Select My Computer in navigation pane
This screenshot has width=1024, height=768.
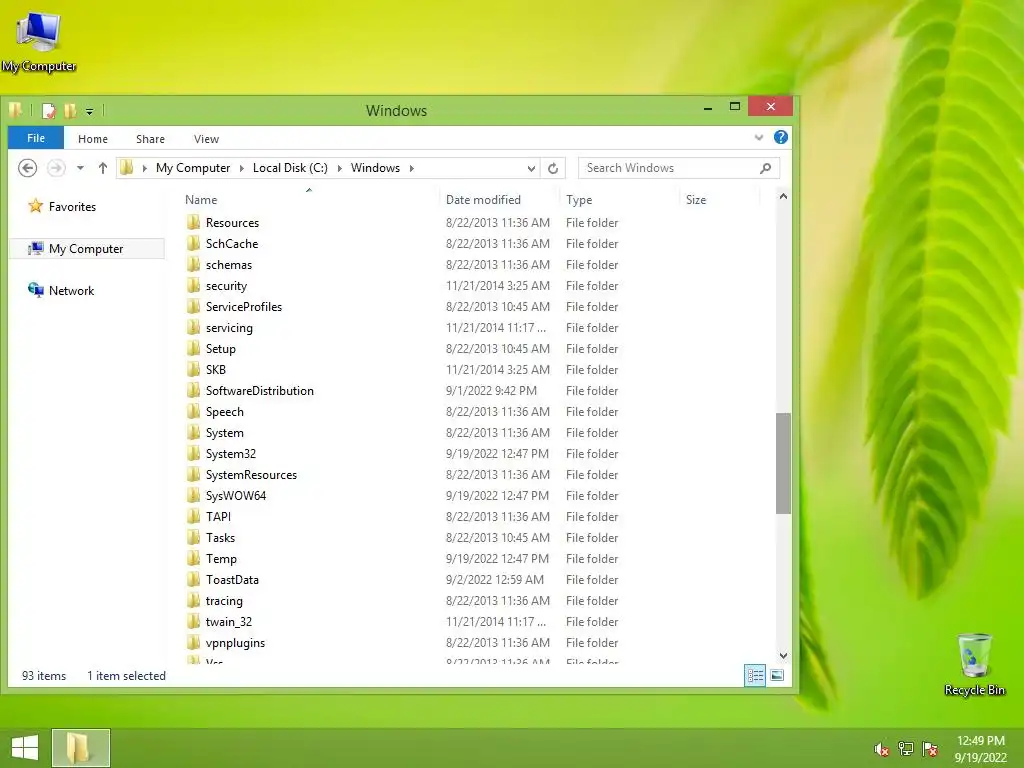[86, 249]
